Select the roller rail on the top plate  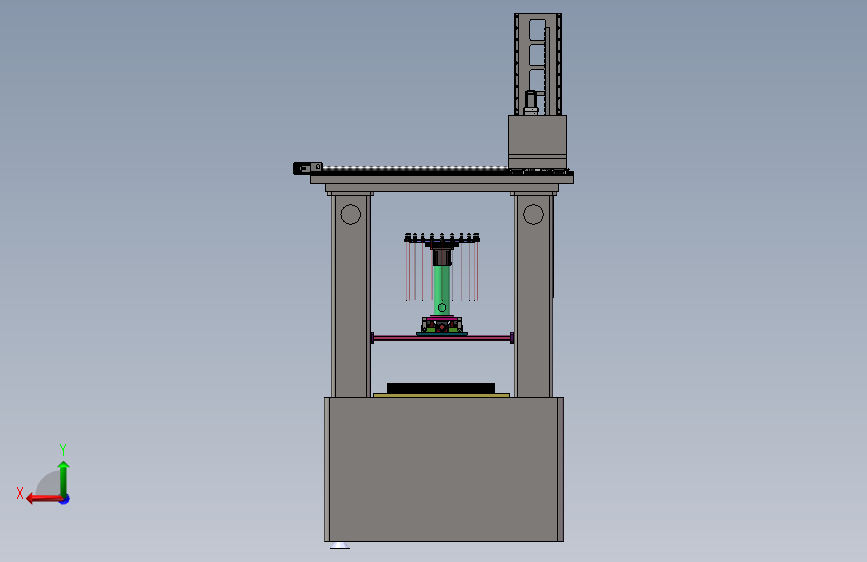click(x=415, y=169)
